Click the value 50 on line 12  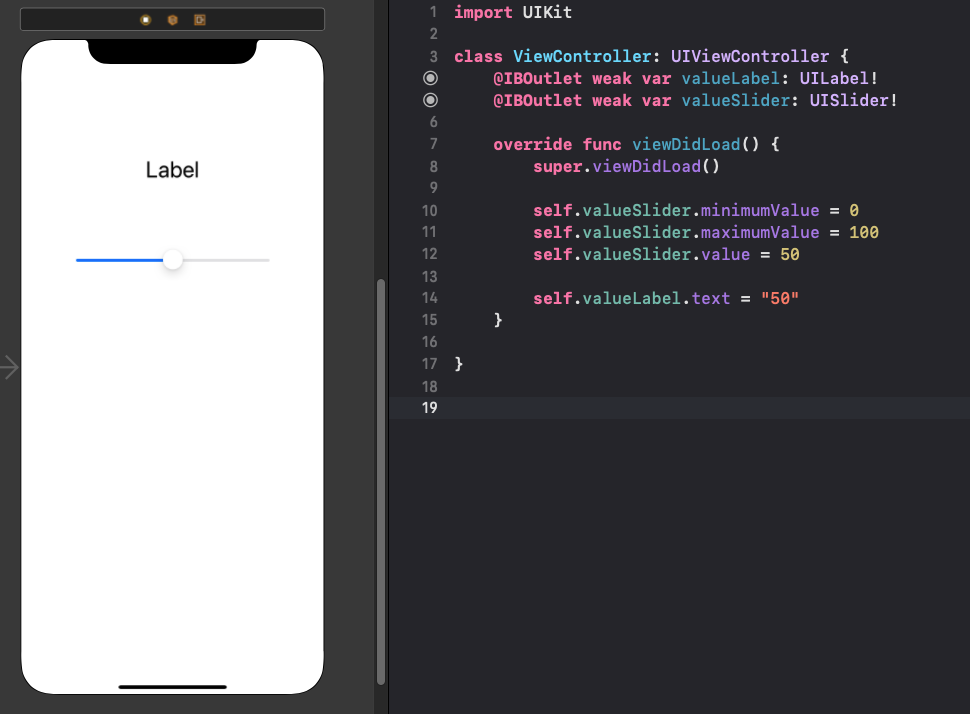pyautogui.click(x=789, y=255)
